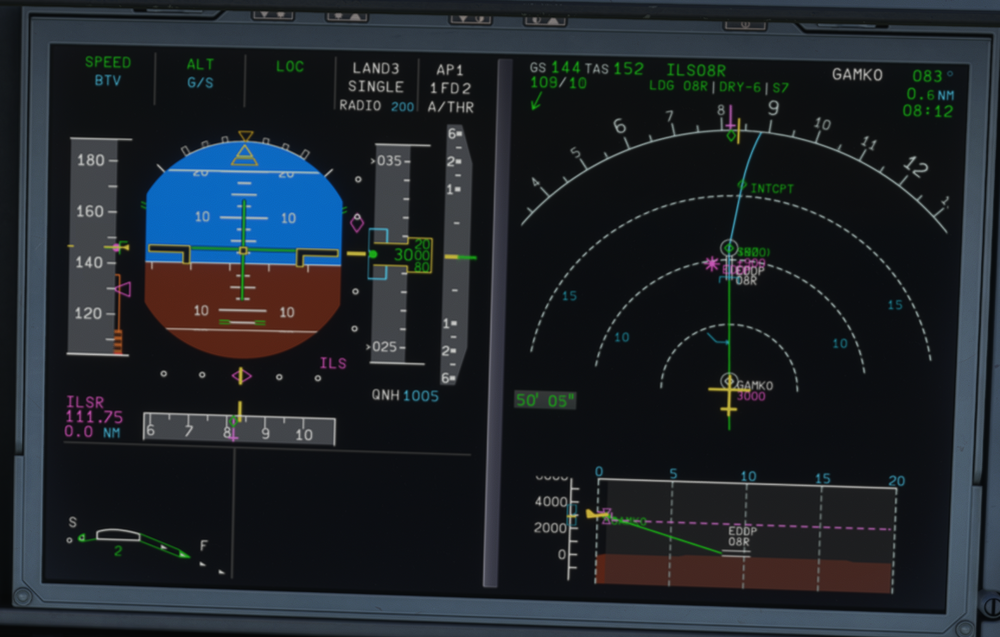
Task: Click the ILS08R approach label
Action: (695, 70)
